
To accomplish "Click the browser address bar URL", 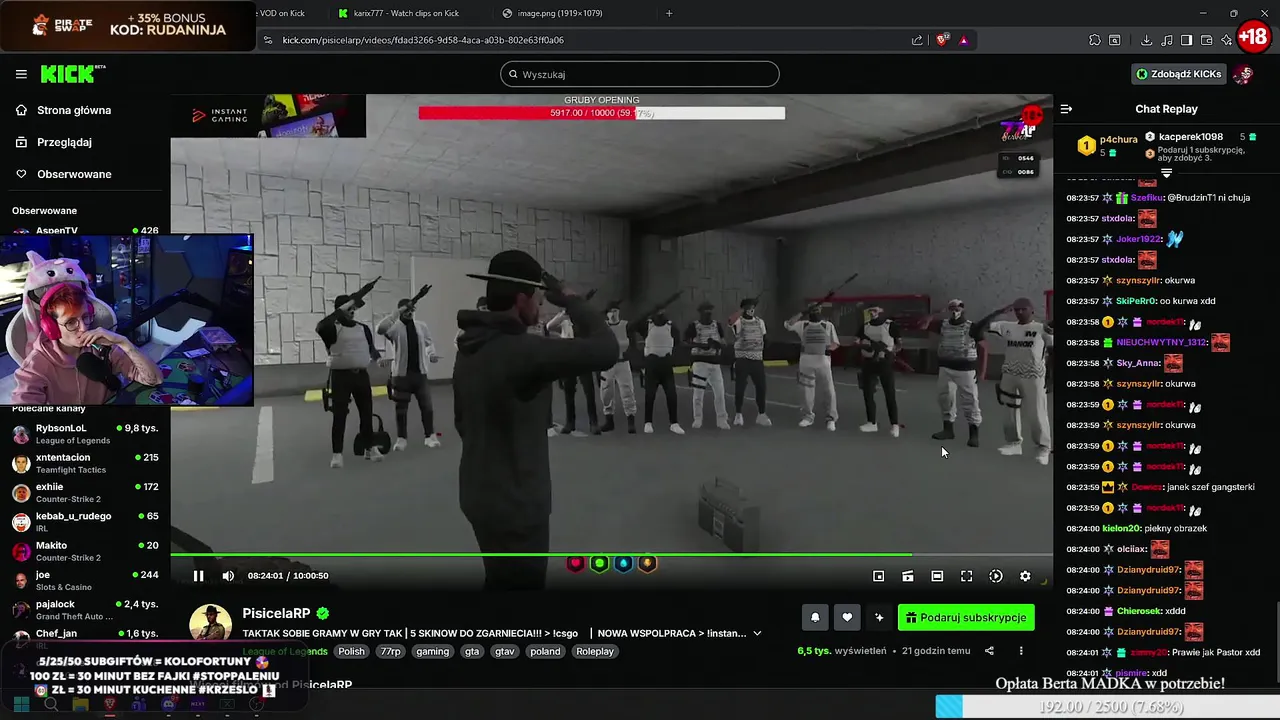I will click(423, 40).
